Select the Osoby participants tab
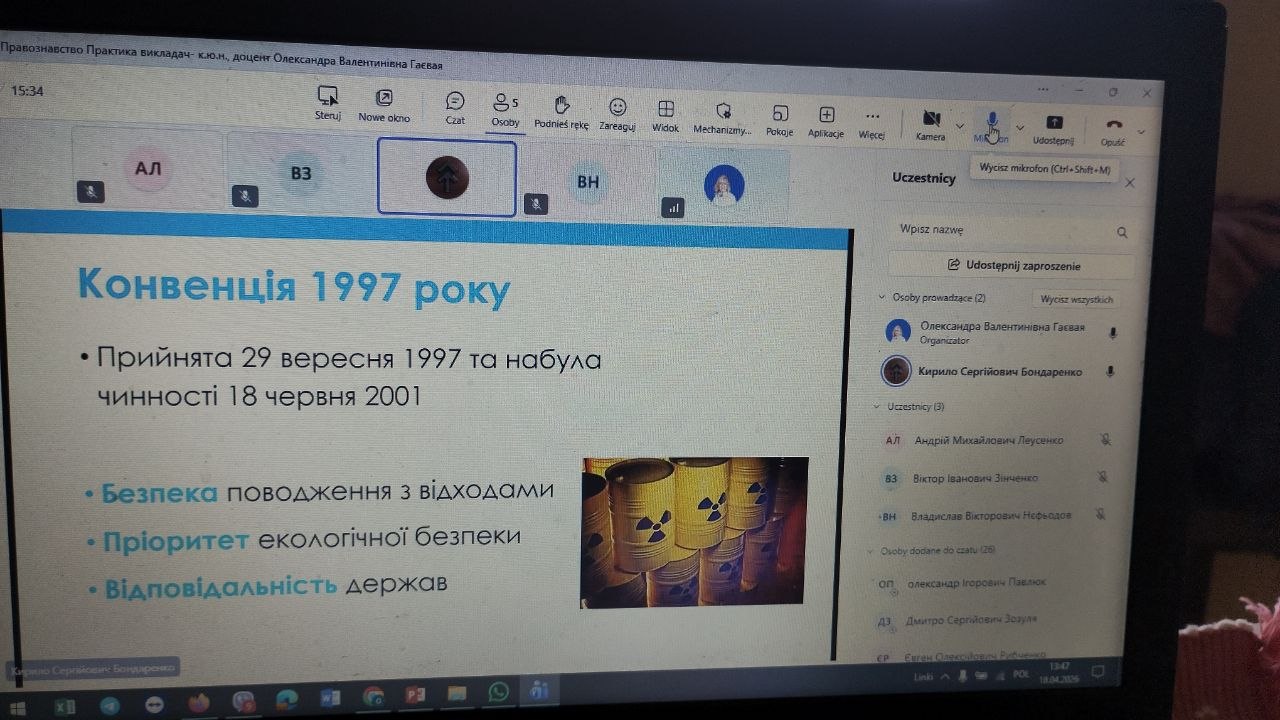Viewport: 1280px width, 720px height. (x=504, y=108)
